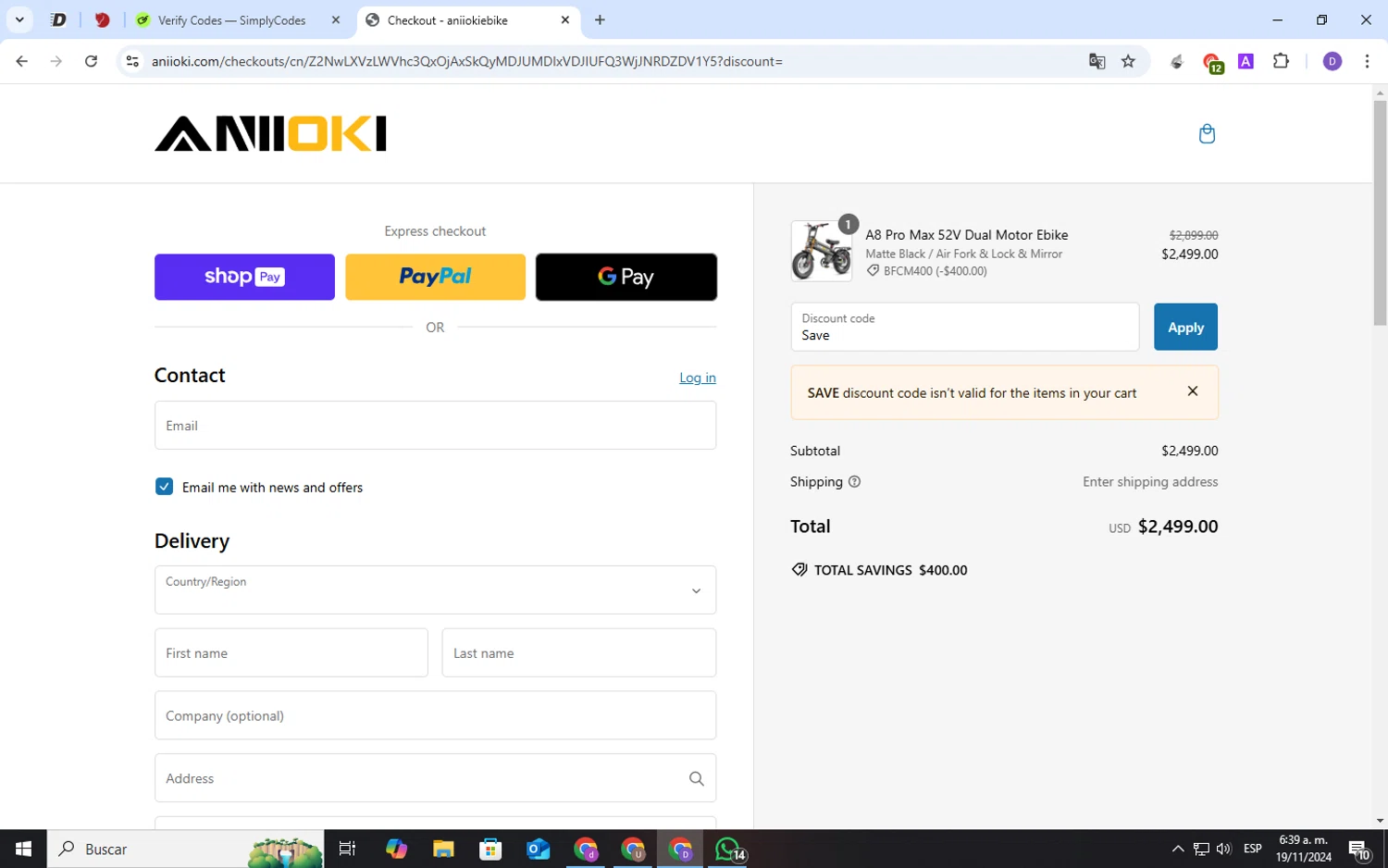Image resolution: width=1388 pixels, height=868 pixels.
Task: Show hidden system tray icons
Action: click(1178, 849)
